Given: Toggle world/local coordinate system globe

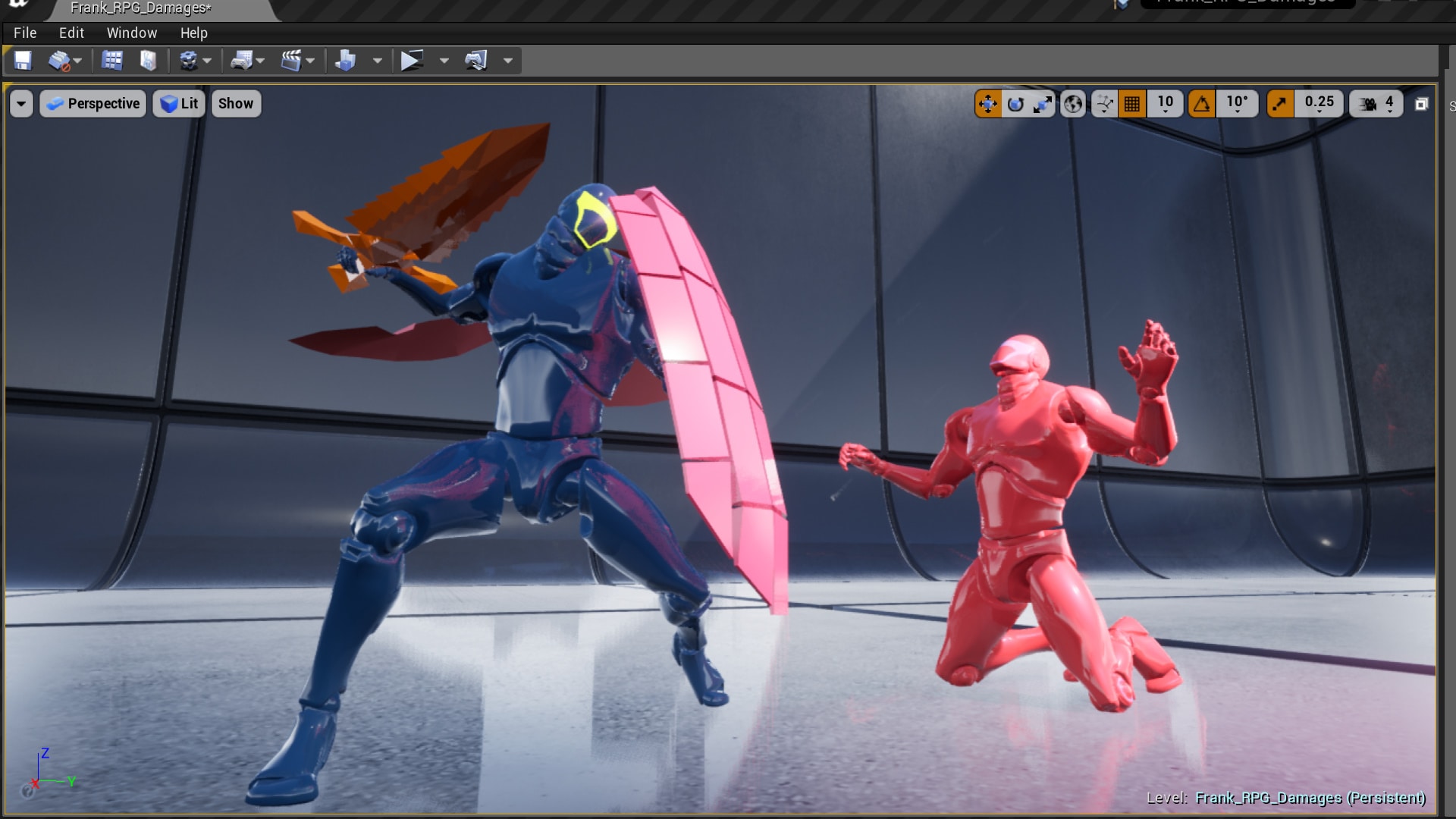Looking at the screenshot, I should click(1073, 104).
